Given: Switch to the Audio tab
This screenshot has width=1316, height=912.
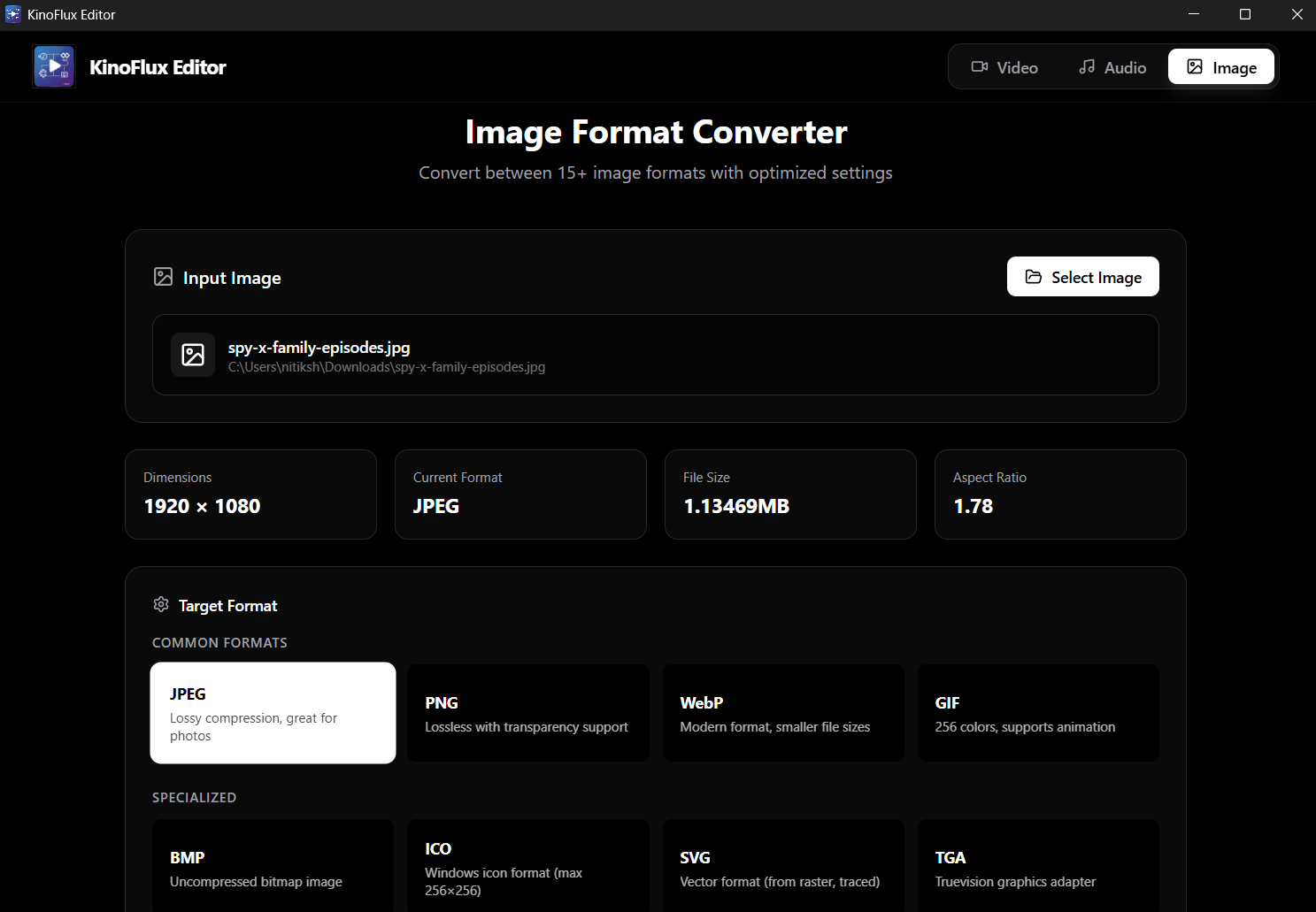Looking at the screenshot, I should point(1112,67).
